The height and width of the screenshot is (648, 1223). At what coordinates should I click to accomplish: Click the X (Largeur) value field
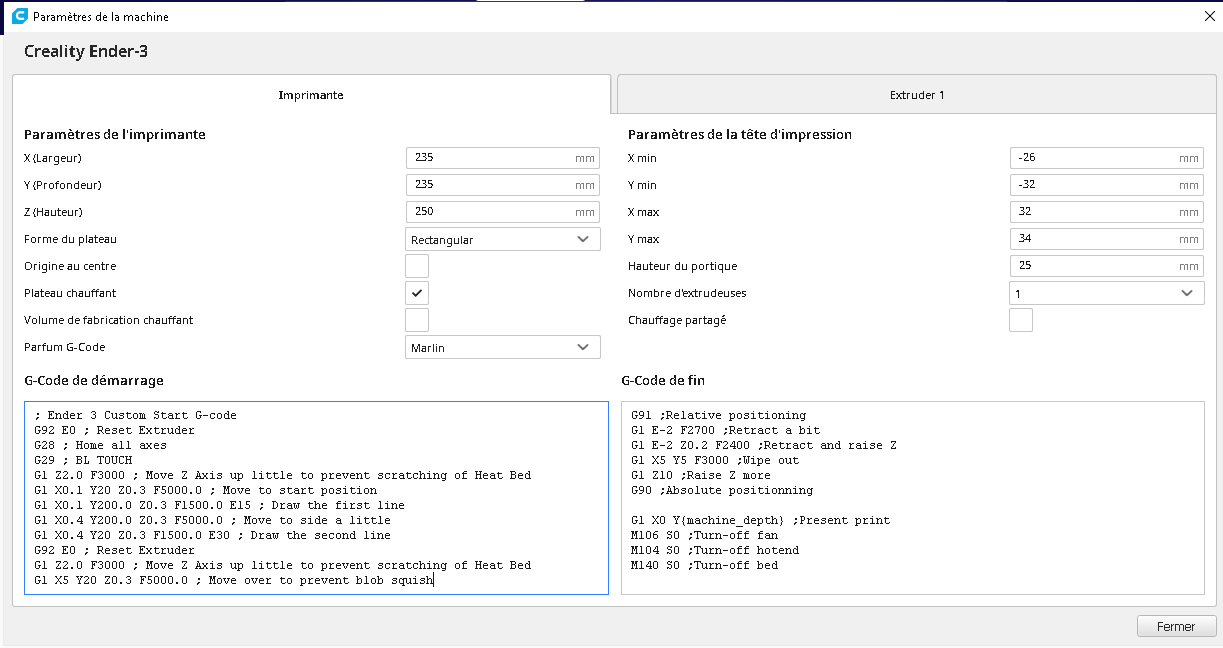(503, 158)
